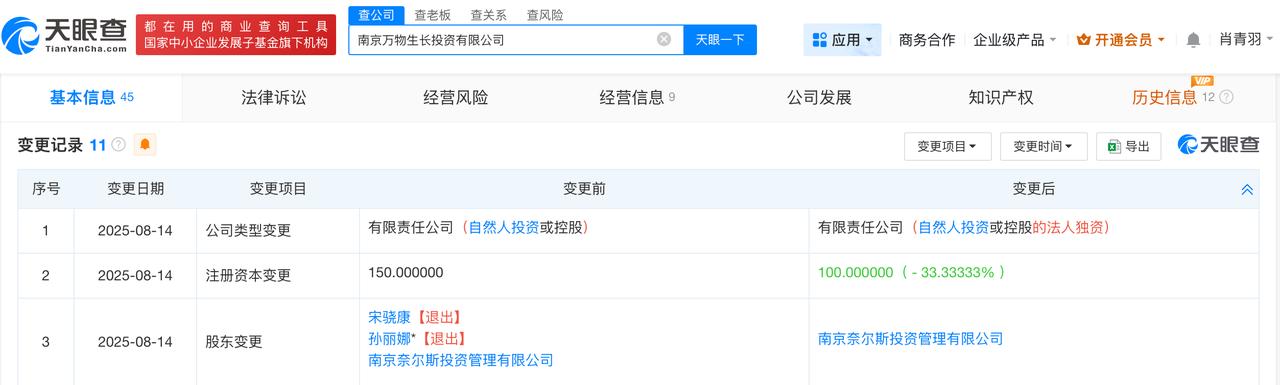Click the 序号 column header
Screen dimensions: 1280x385
[46, 188]
